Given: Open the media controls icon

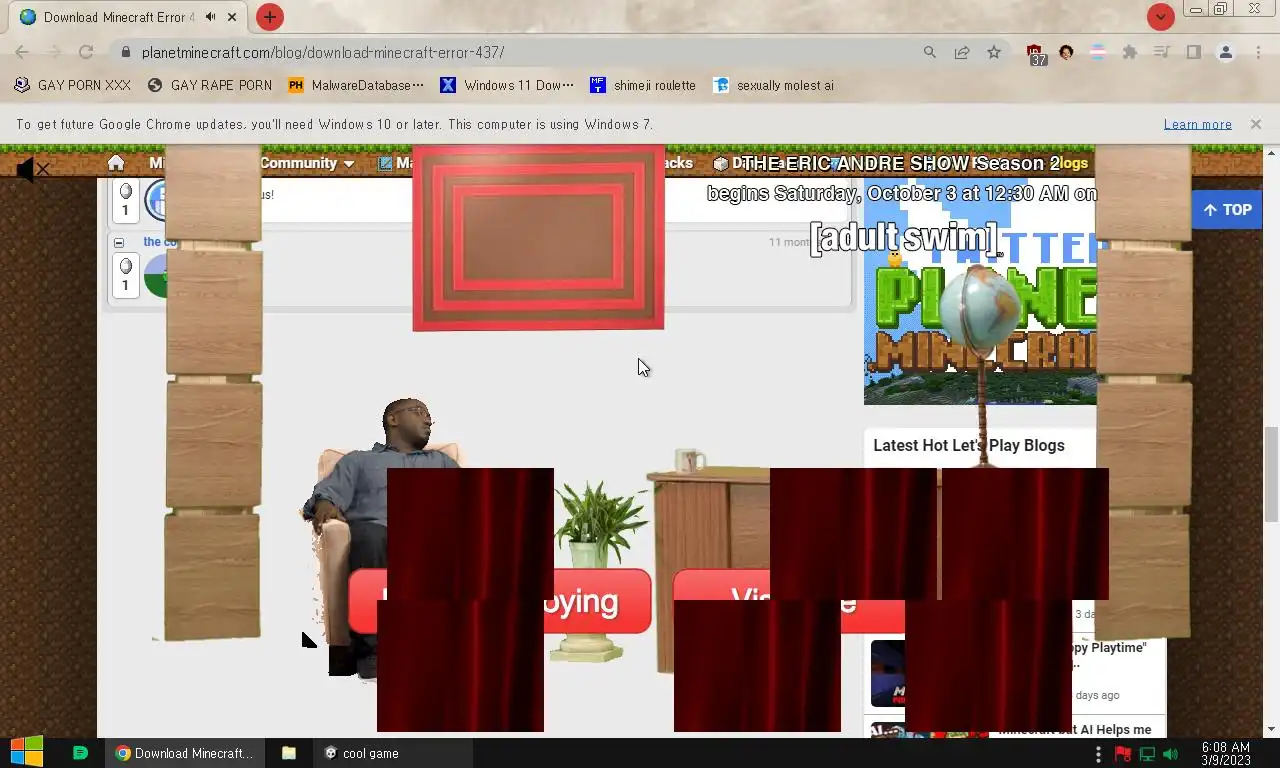Looking at the screenshot, I should point(1162,52).
